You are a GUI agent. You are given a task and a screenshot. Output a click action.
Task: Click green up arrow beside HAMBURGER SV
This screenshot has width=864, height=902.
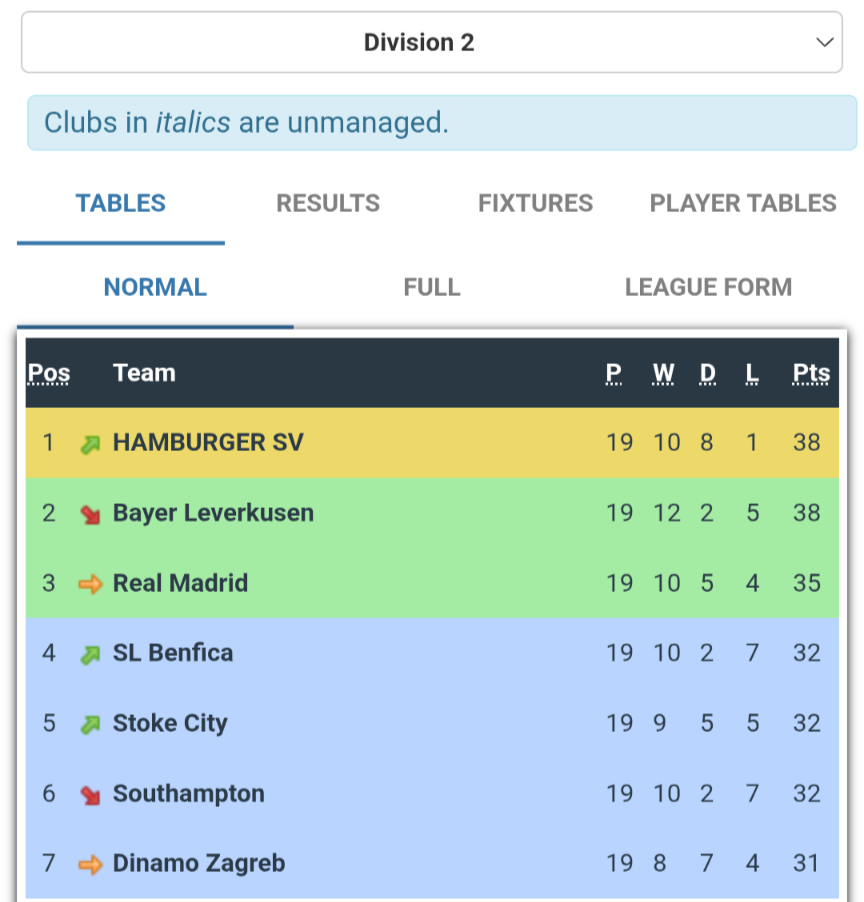pos(90,444)
